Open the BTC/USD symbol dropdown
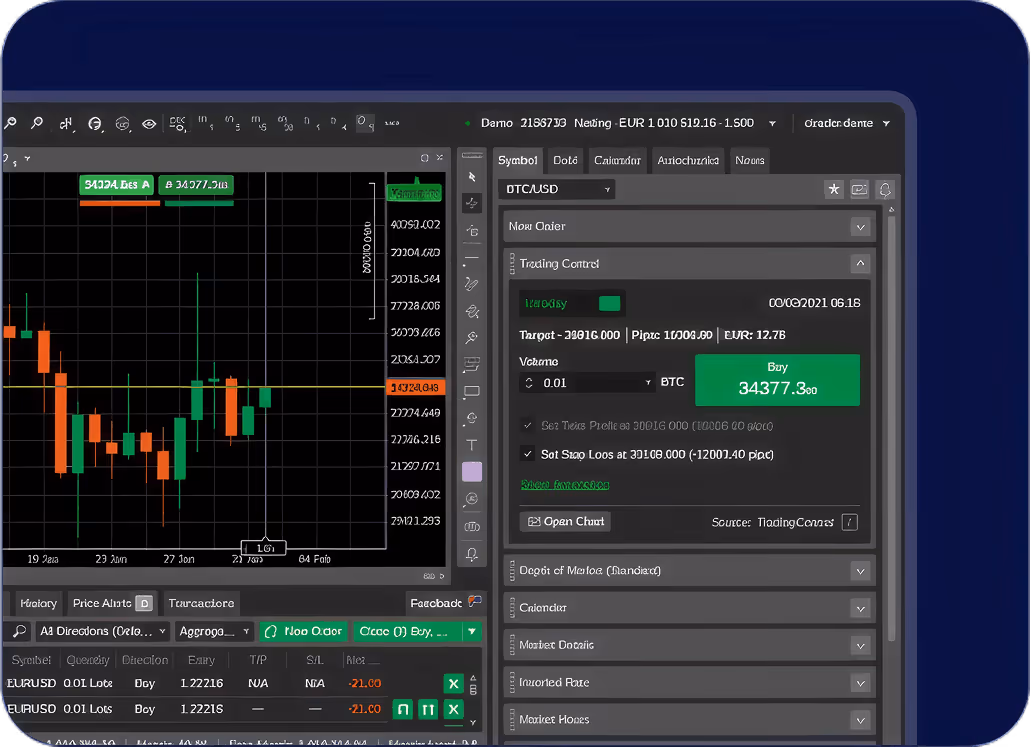 click(557, 189)
